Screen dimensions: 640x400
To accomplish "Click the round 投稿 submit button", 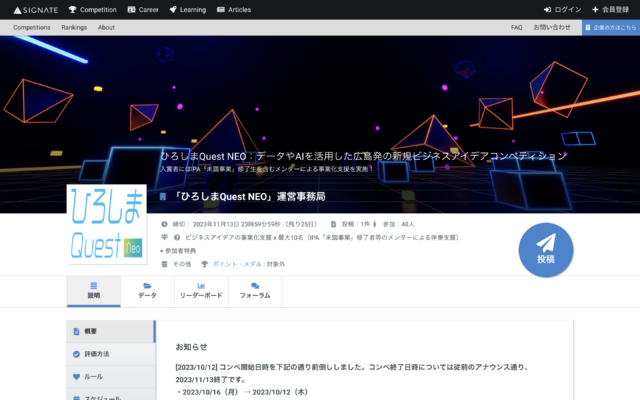I will 546,250.
